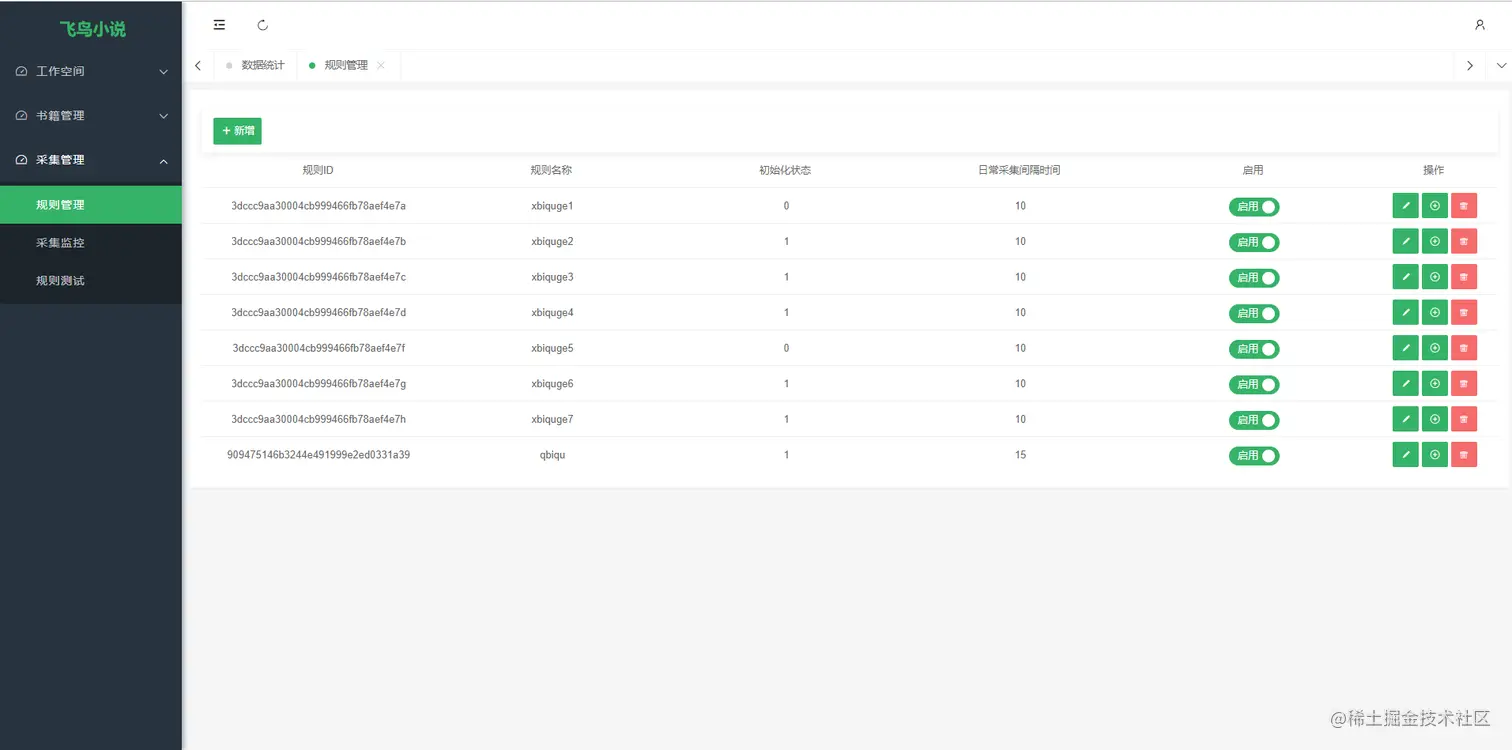
Task: Click the plus-circle icon for xbiquge4
Action: pos(1435,312)
